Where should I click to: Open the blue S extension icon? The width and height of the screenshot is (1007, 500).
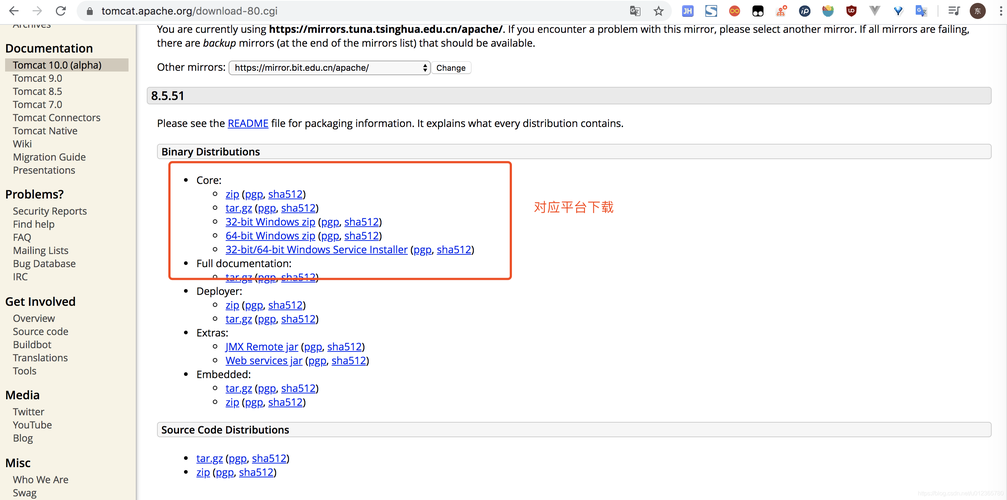[711, 11]
